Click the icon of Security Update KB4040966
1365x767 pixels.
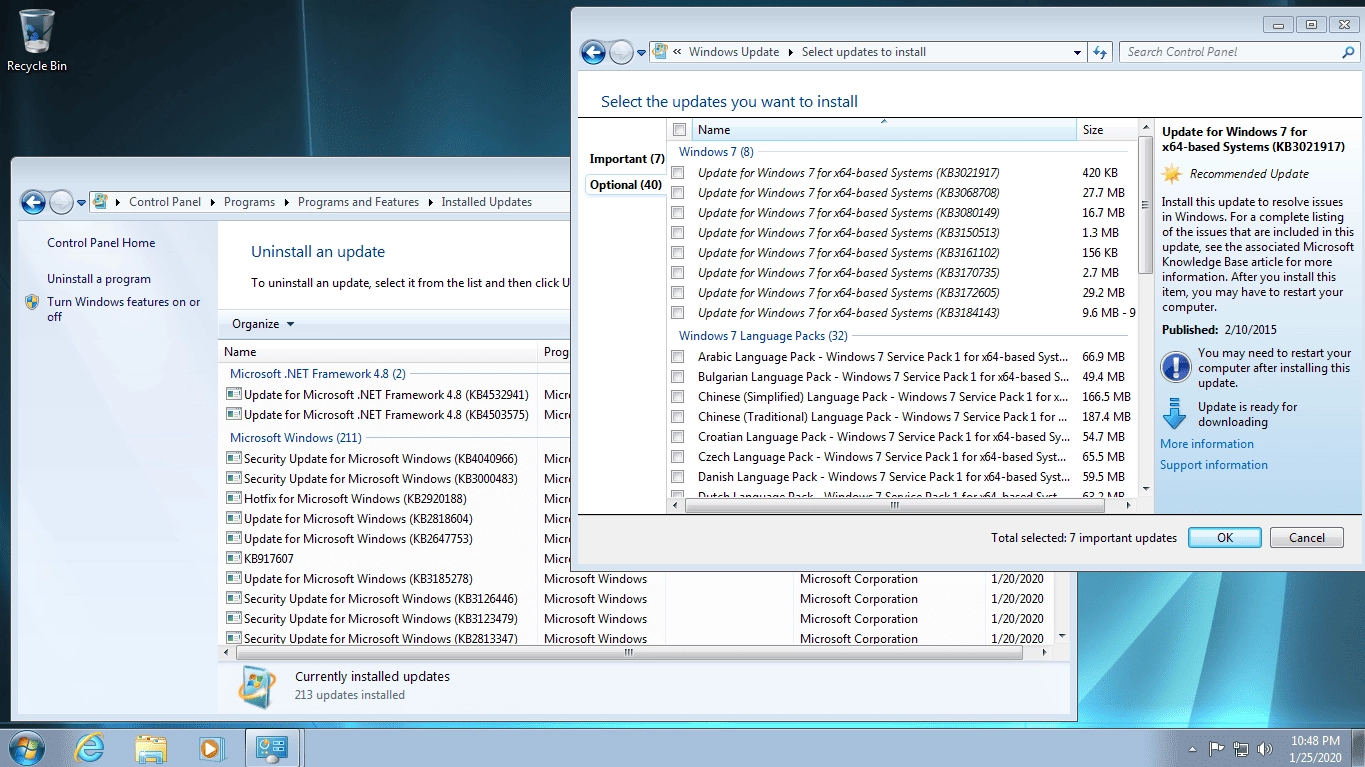tap(234, 459)
